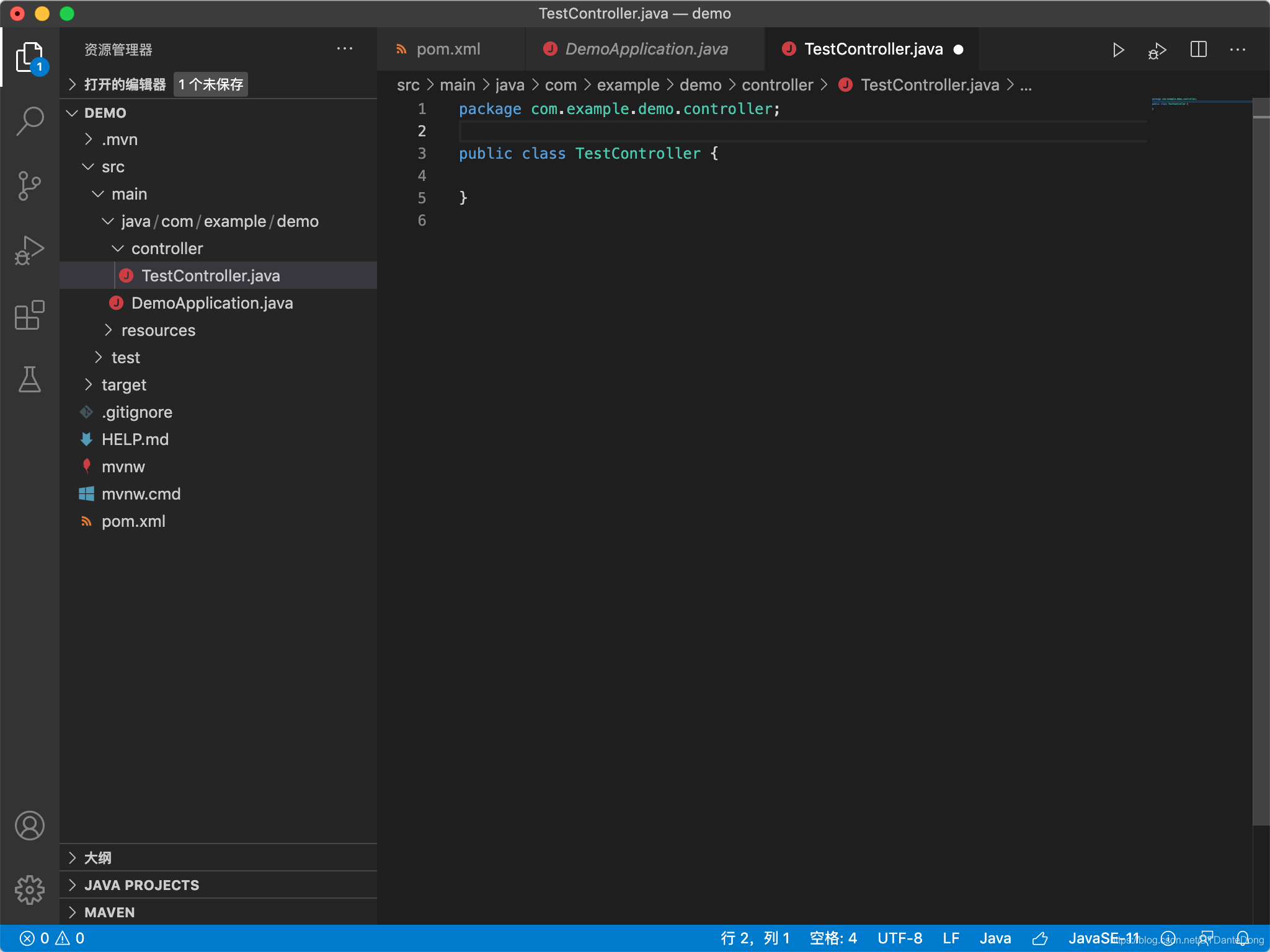
Task: Open the Extensions view icon
Action: (x=30, y=315)
